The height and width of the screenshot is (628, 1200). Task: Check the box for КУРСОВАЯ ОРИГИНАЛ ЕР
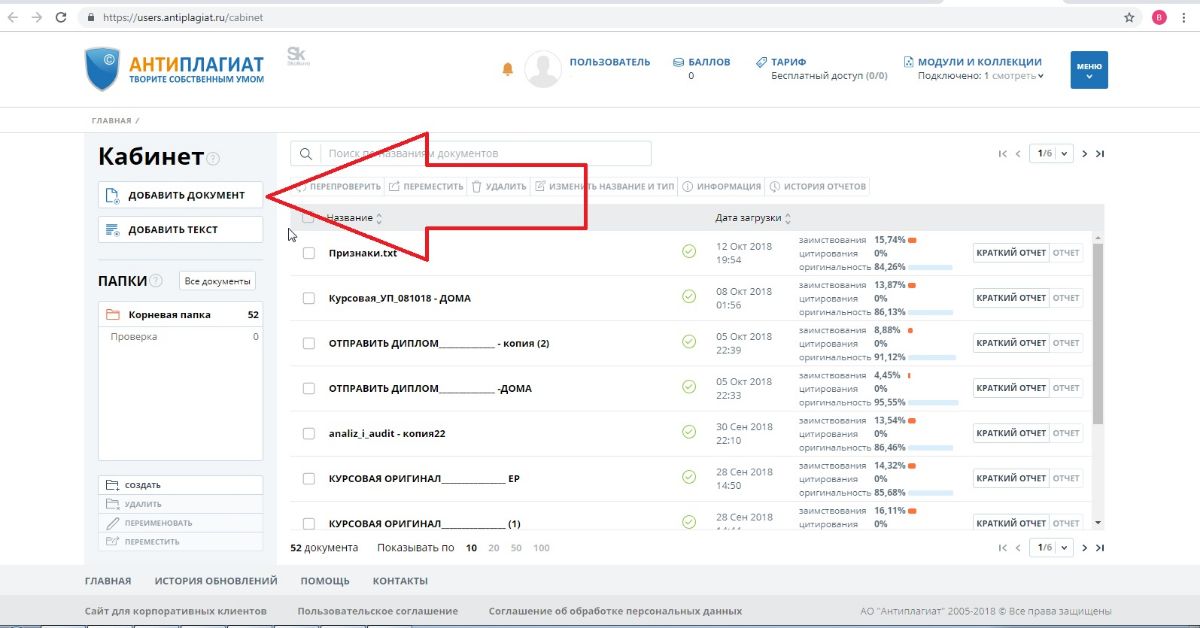click(309, 478)
